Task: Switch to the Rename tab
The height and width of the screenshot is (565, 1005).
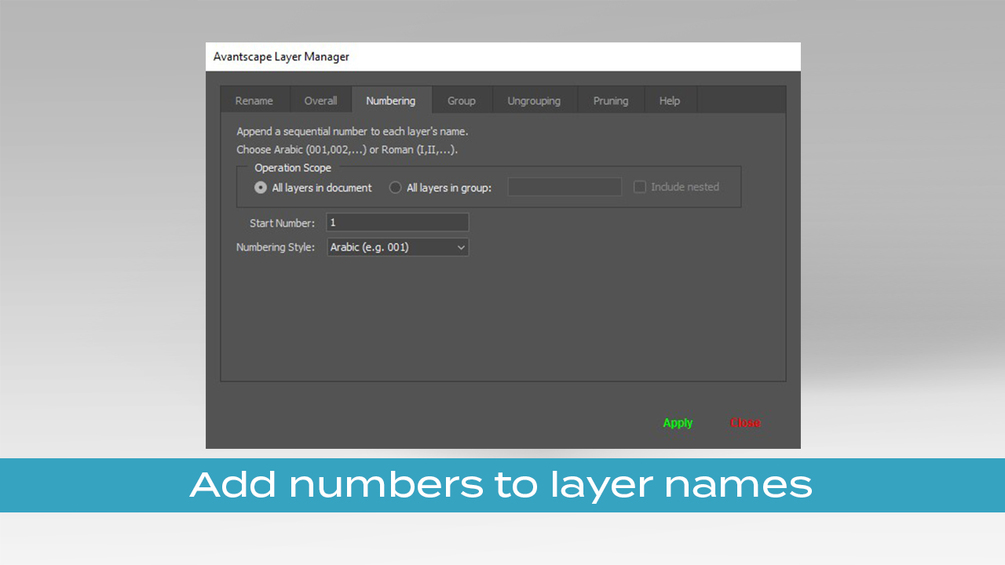Action: pyautogui.click(x=254, y=101)
